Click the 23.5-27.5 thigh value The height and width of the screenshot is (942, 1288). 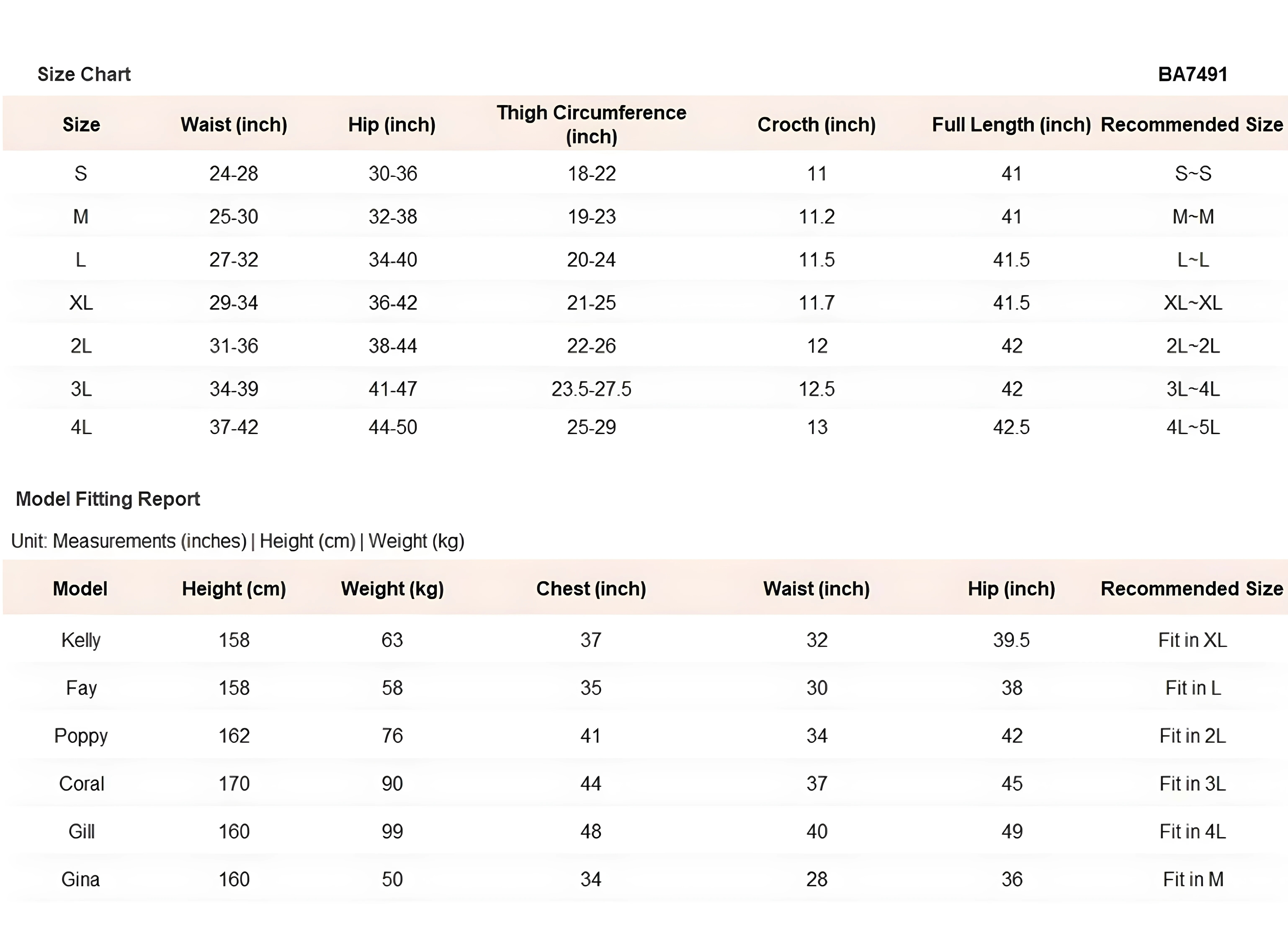point(591,389)
